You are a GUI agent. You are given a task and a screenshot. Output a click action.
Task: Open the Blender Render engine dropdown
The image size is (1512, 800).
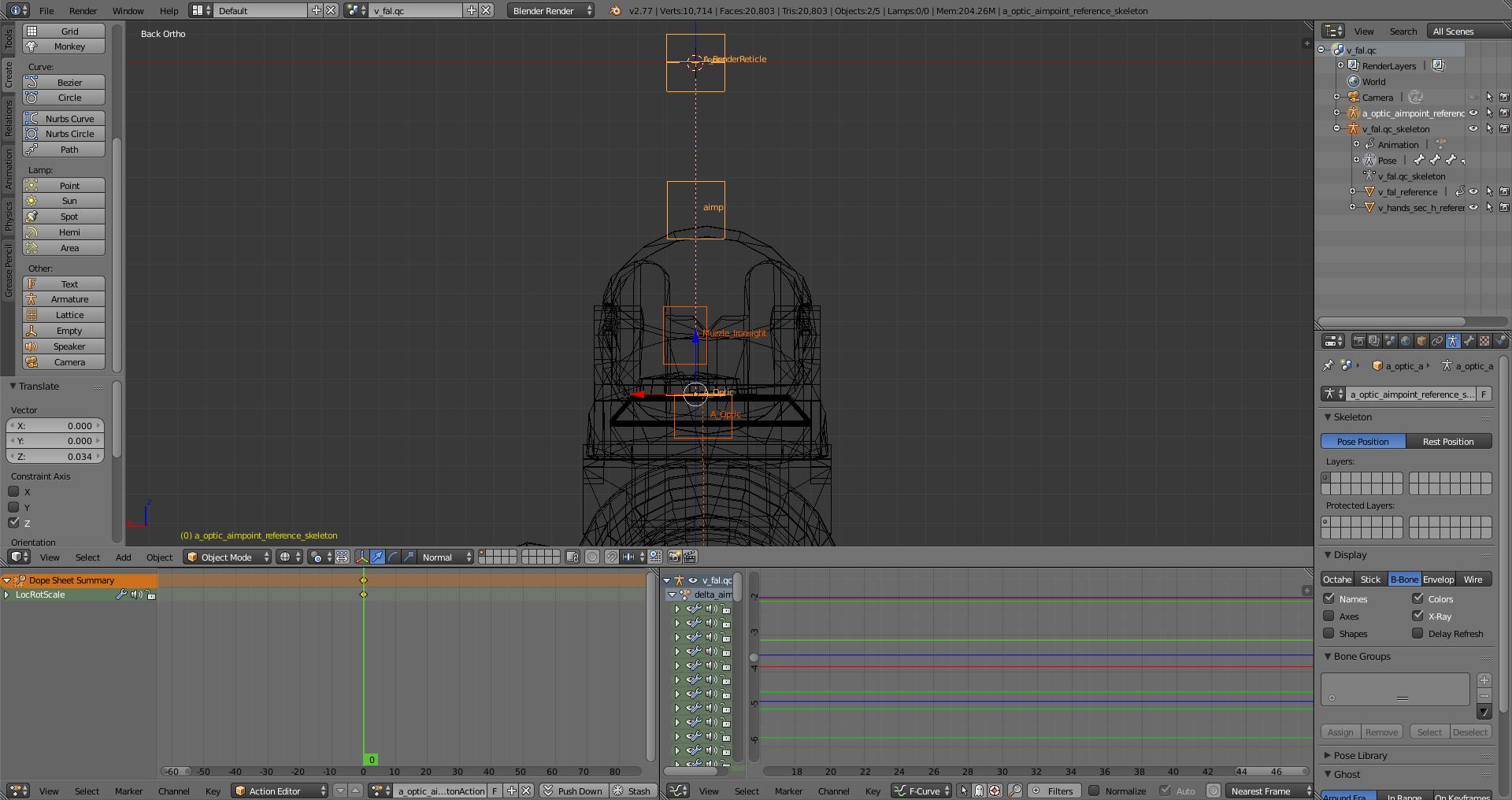pos(551,11)
